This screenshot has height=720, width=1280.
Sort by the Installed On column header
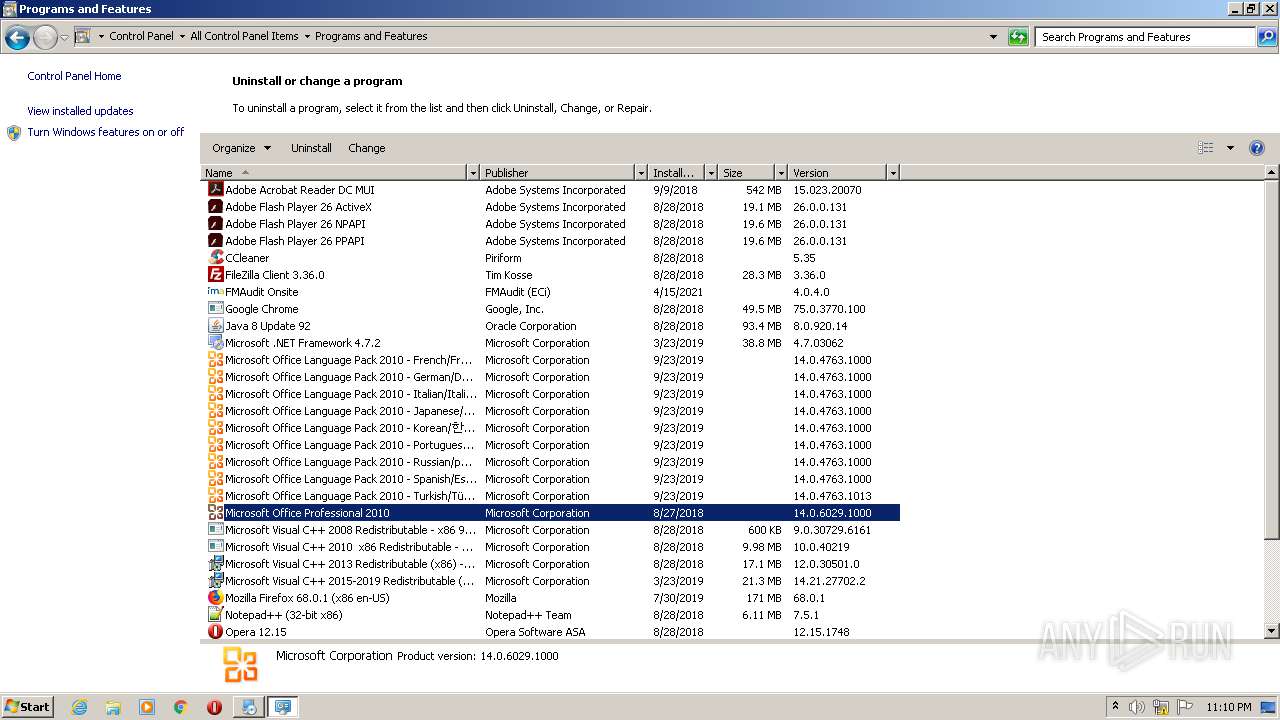(x=676, y=172)
